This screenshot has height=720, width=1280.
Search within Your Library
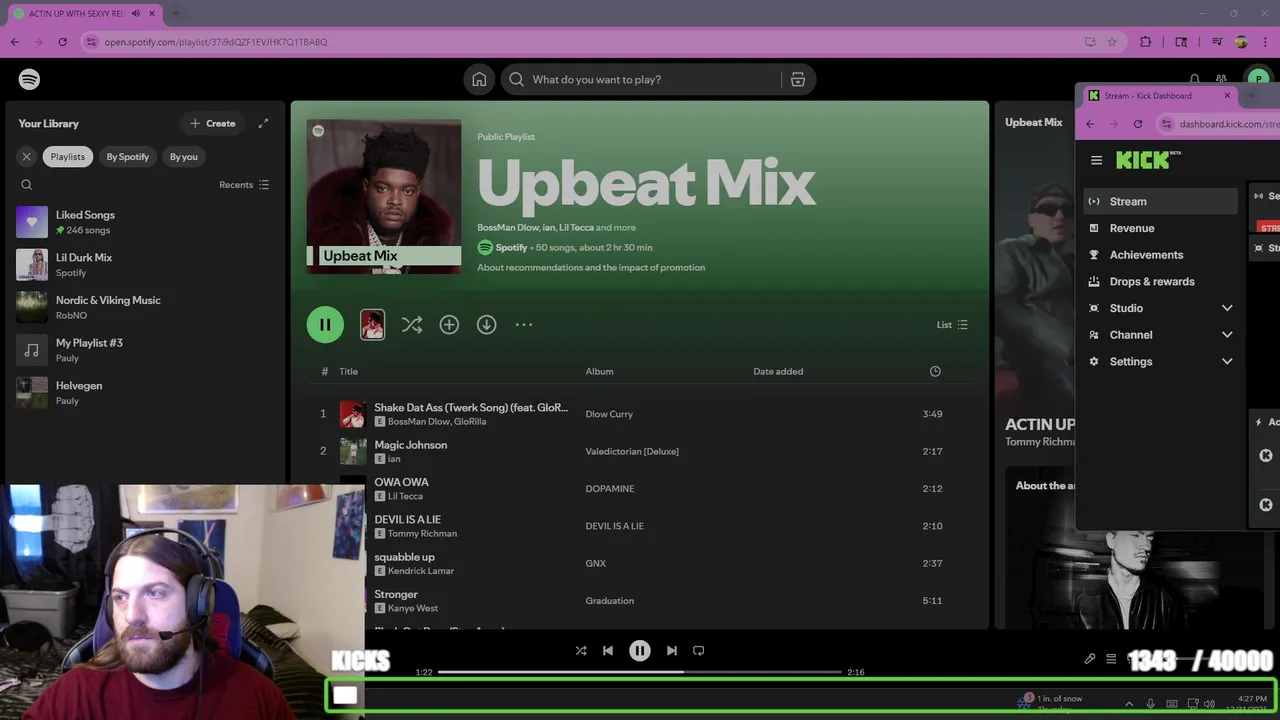point(27,185)
